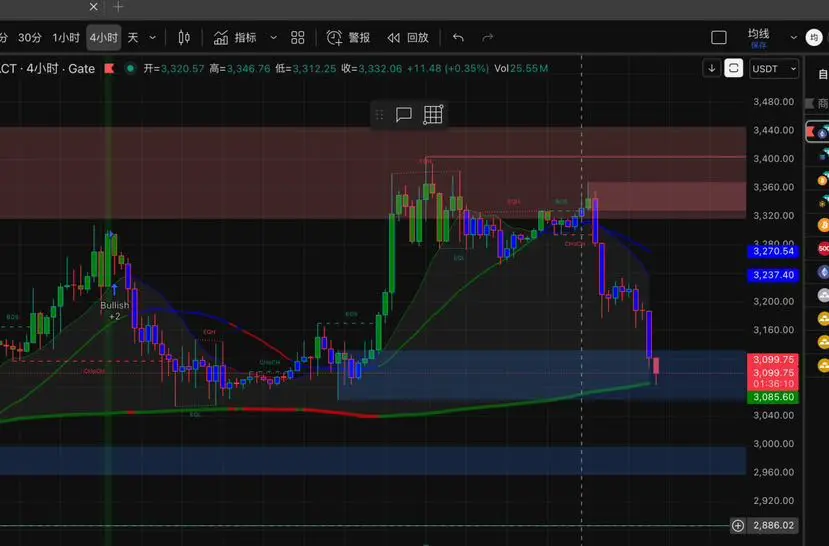This screenshot has height=546, width=829.
Task: Switch to the 天 daily timeframe
Action: (x=133, y=38)
